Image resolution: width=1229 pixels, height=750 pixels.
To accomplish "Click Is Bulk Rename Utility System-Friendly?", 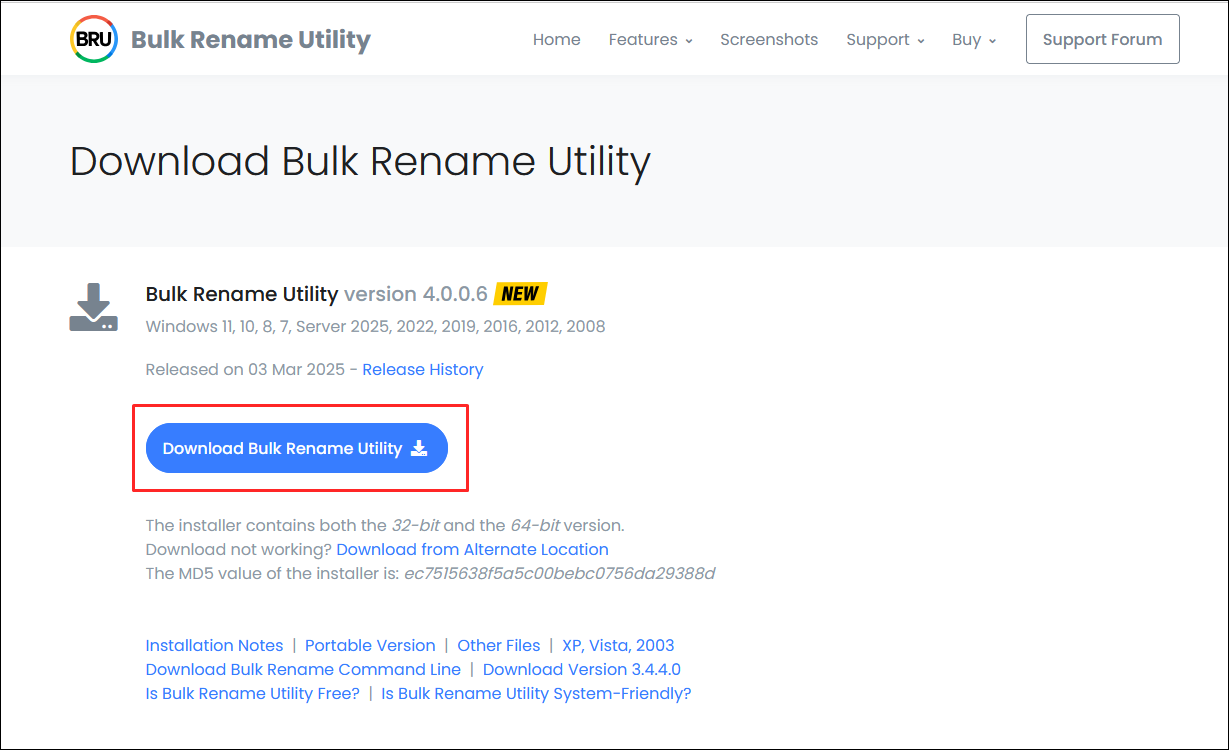I will 536,693.
